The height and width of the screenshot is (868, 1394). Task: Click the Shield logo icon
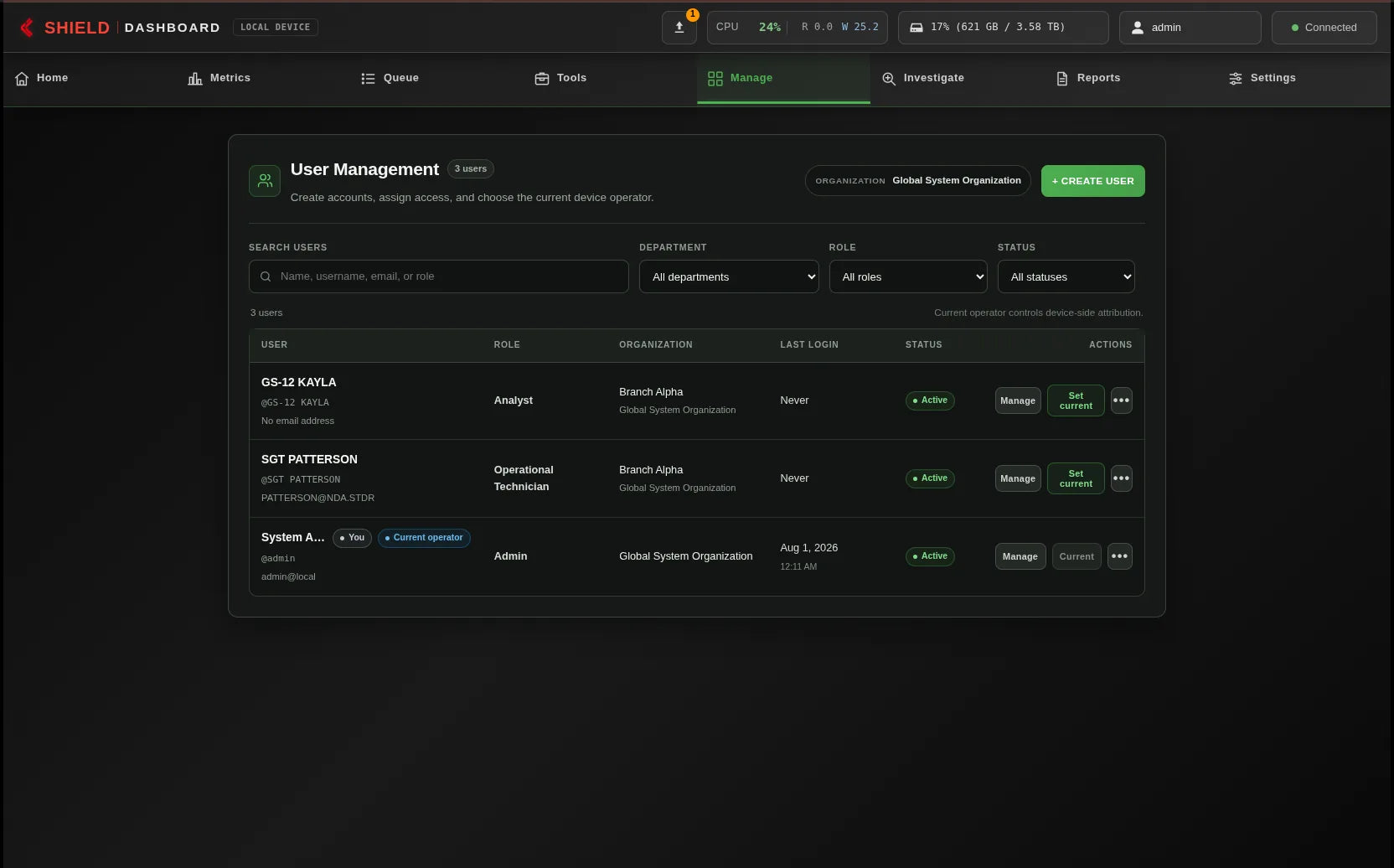pos(27,28)
